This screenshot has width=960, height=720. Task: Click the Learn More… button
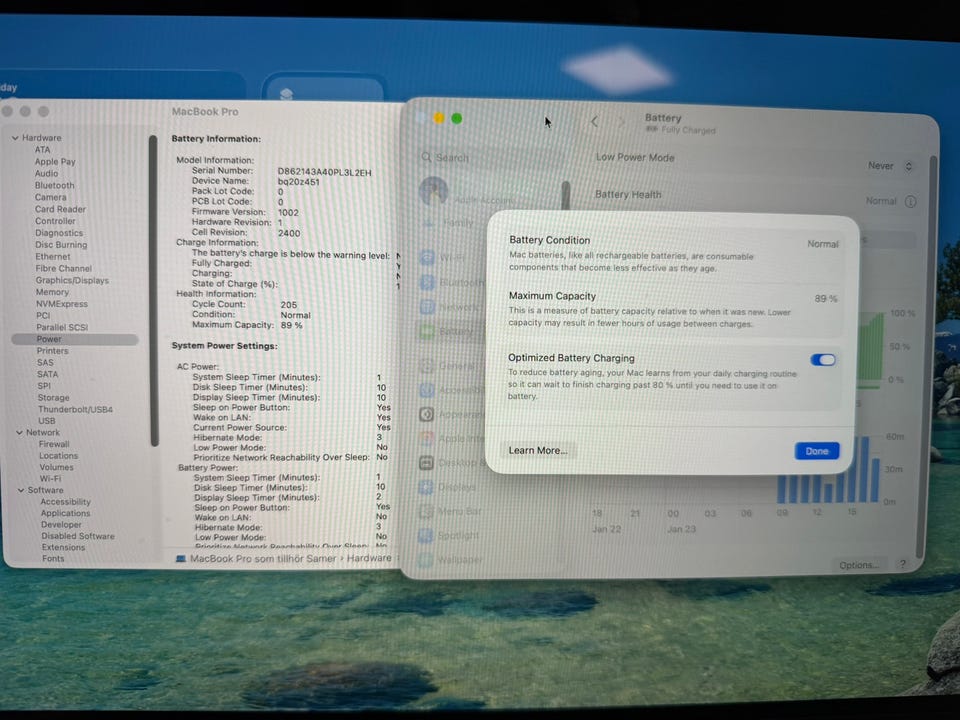[538, 450]
